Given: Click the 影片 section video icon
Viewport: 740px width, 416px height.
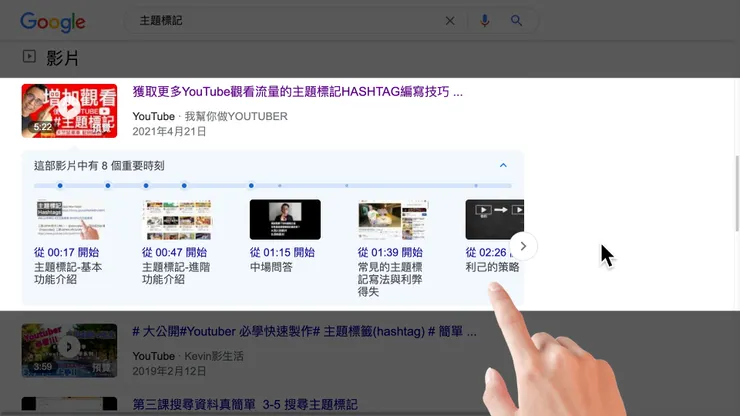Looking at the screenshot, I should point(29,57).
